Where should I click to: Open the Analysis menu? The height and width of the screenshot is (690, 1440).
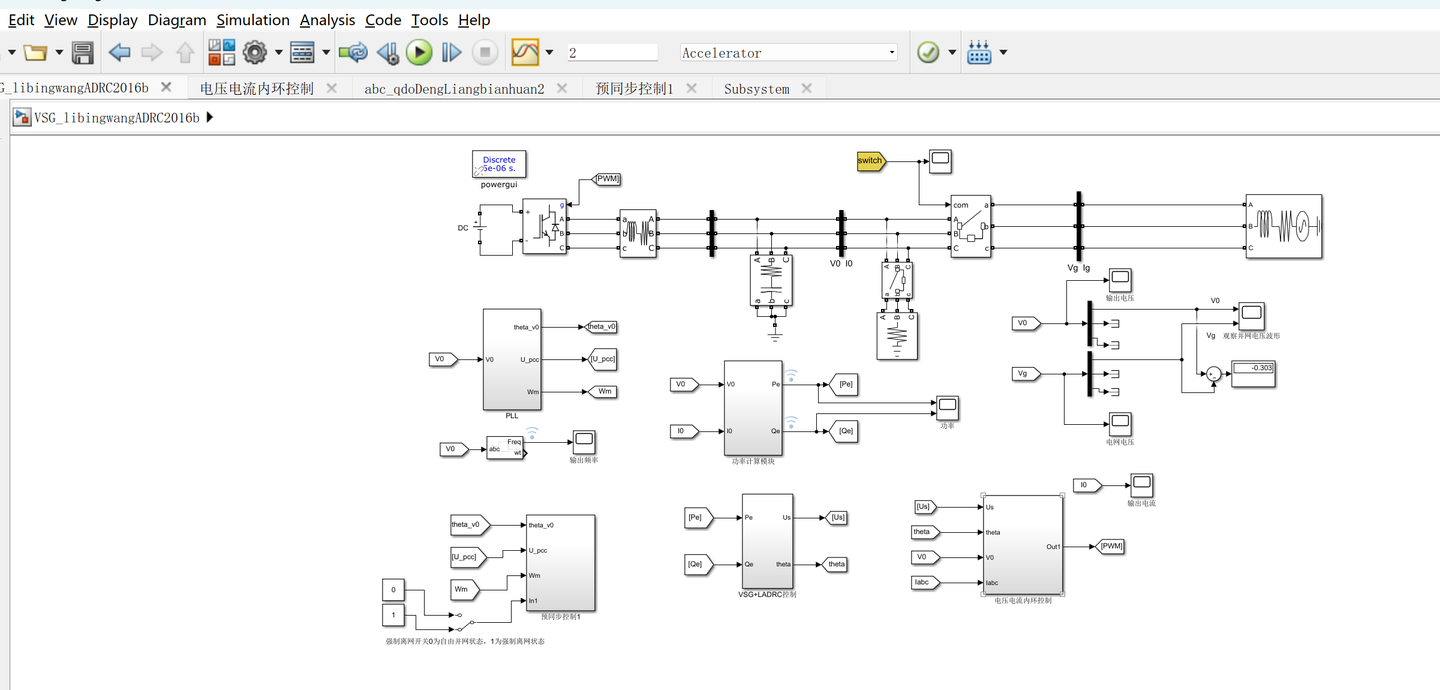click(x=327, y=20)
